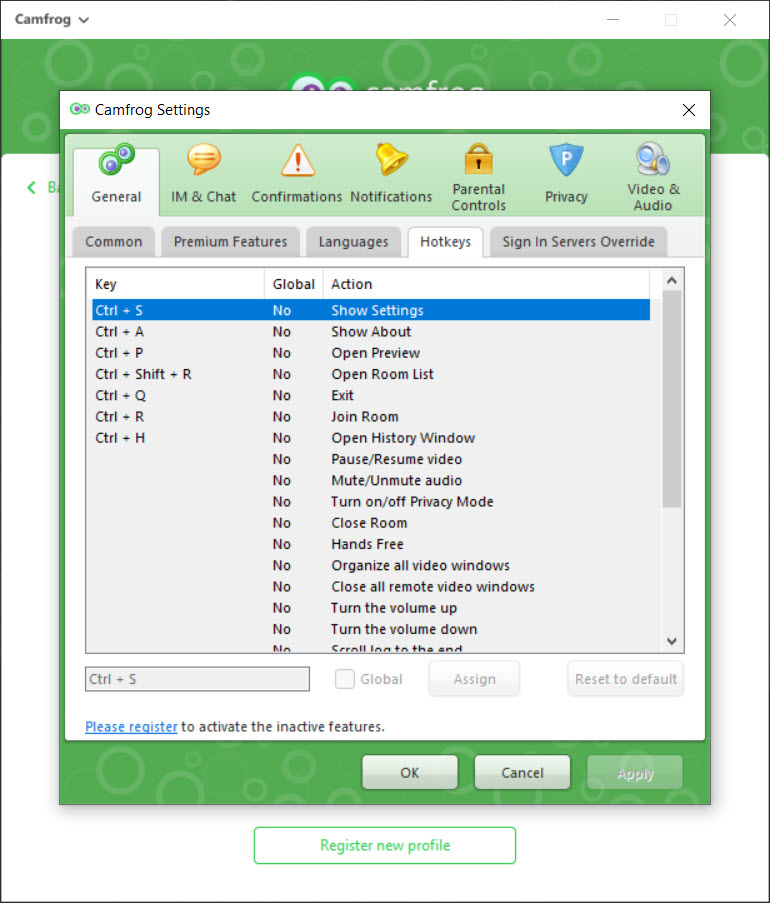This screenshot has height=903, width=770.
Task: Click the Action column header
Action: pyautogui.click(x=486, y=284)
